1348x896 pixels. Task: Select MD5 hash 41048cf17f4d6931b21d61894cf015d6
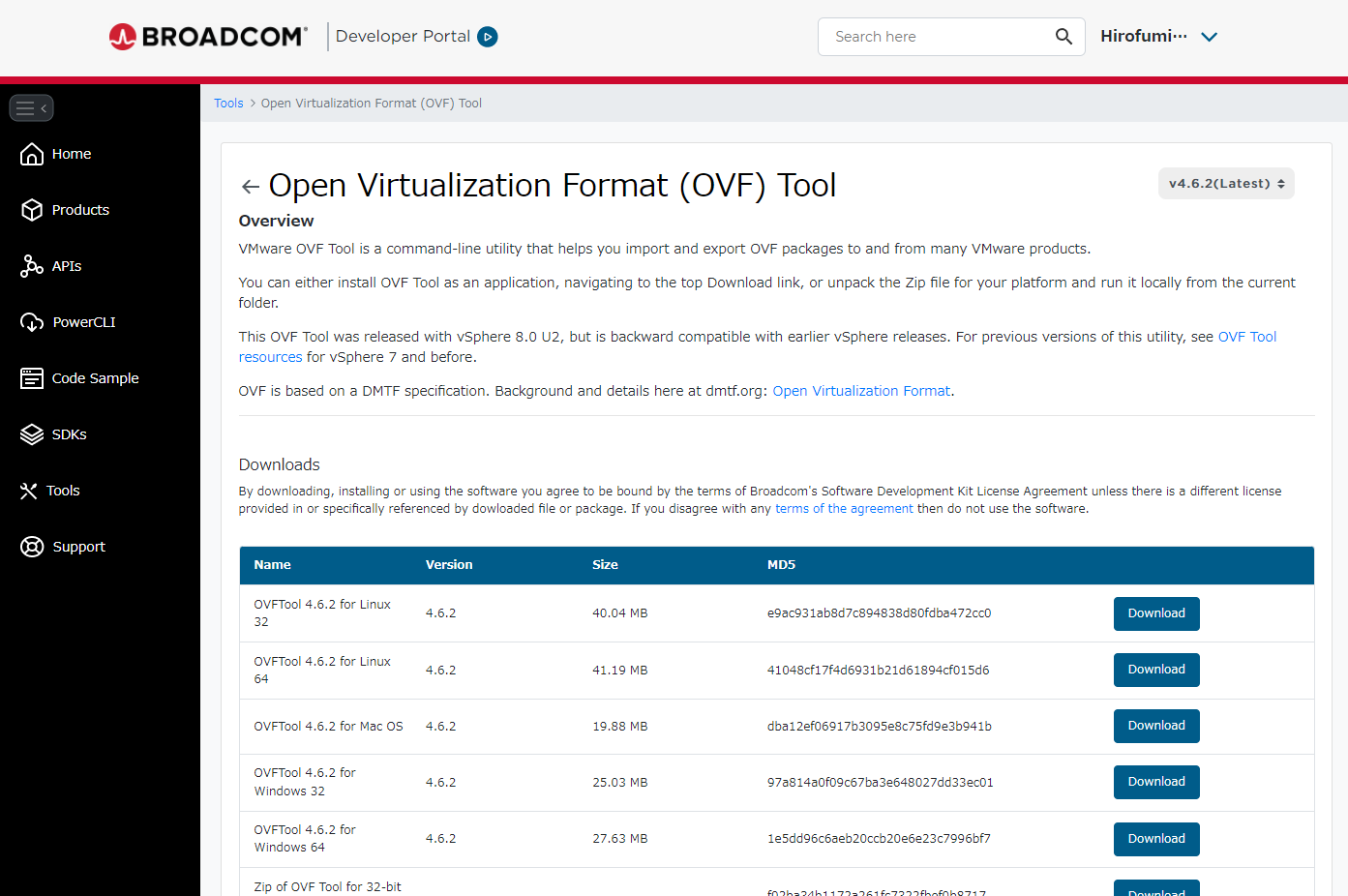pyautogui.click(x=878, y=671)
